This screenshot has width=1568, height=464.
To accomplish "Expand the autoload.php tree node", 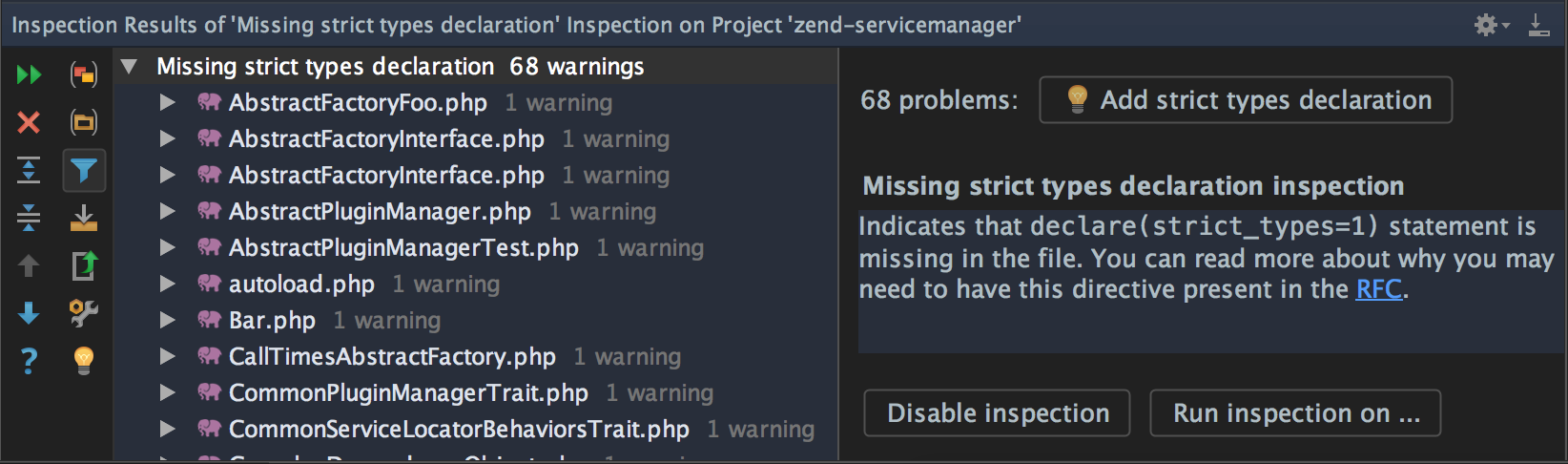I will pyautogui.click(x=167, y=284).
